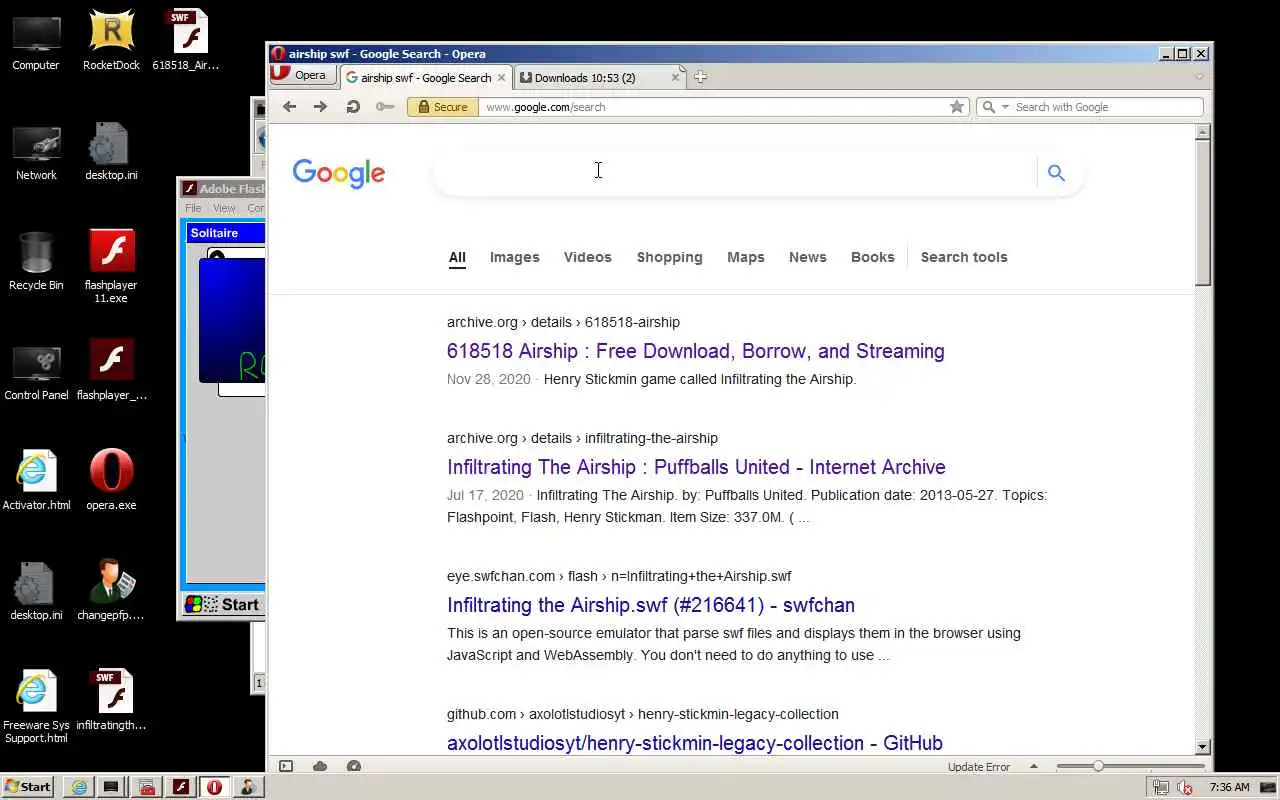
Task: Click the Opera Link cloud icon
Action: (320, 766)
